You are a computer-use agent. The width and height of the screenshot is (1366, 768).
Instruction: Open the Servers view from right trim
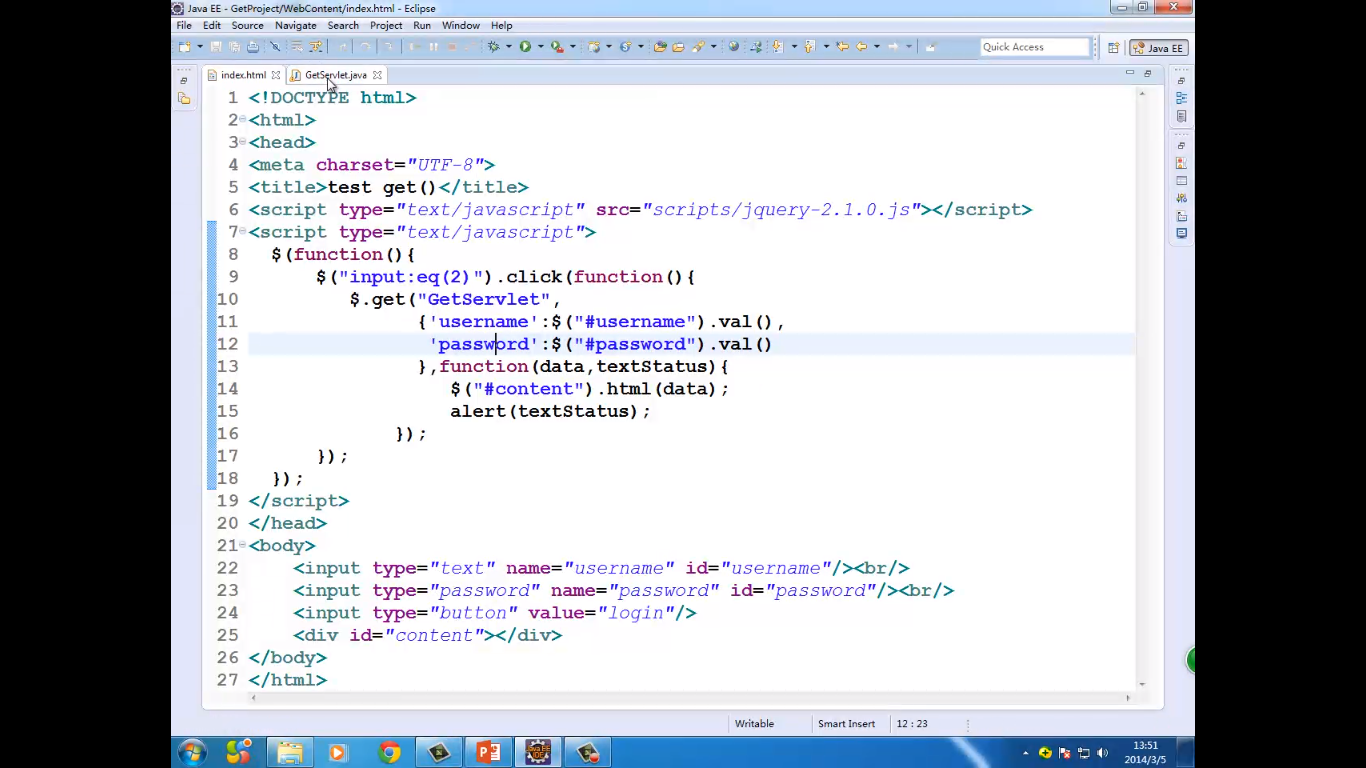1181,198
